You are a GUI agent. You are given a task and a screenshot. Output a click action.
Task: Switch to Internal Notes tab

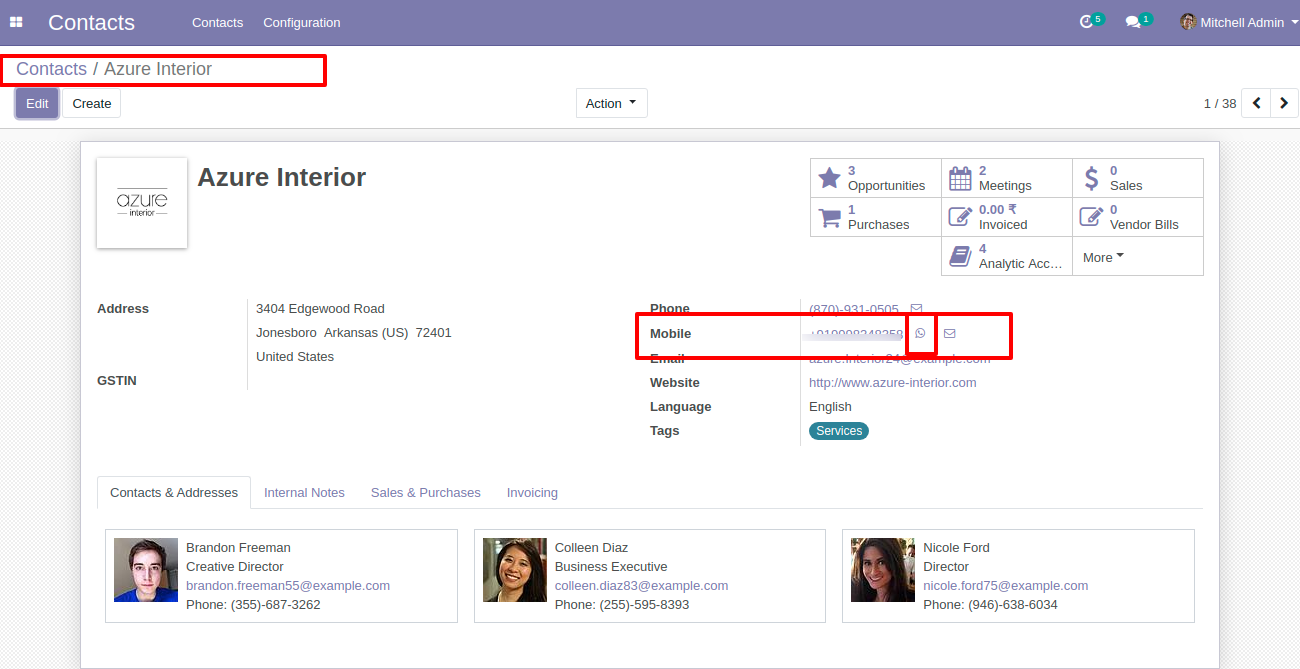click(x=304, y=492)
